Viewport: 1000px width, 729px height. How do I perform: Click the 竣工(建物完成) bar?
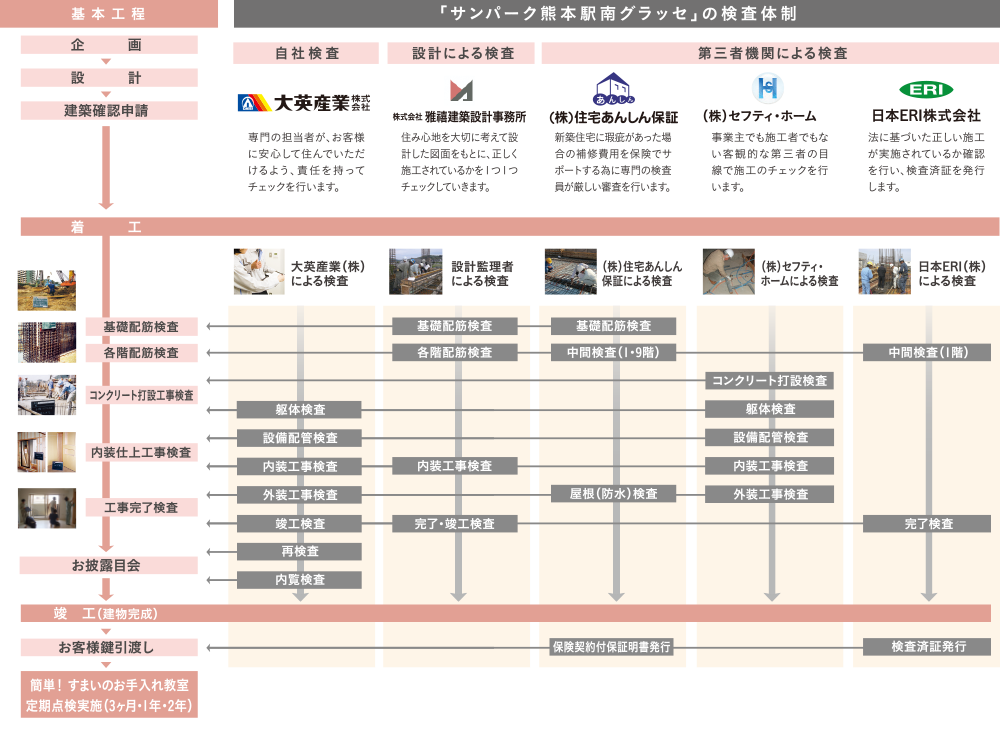click(x=506, y=614)
